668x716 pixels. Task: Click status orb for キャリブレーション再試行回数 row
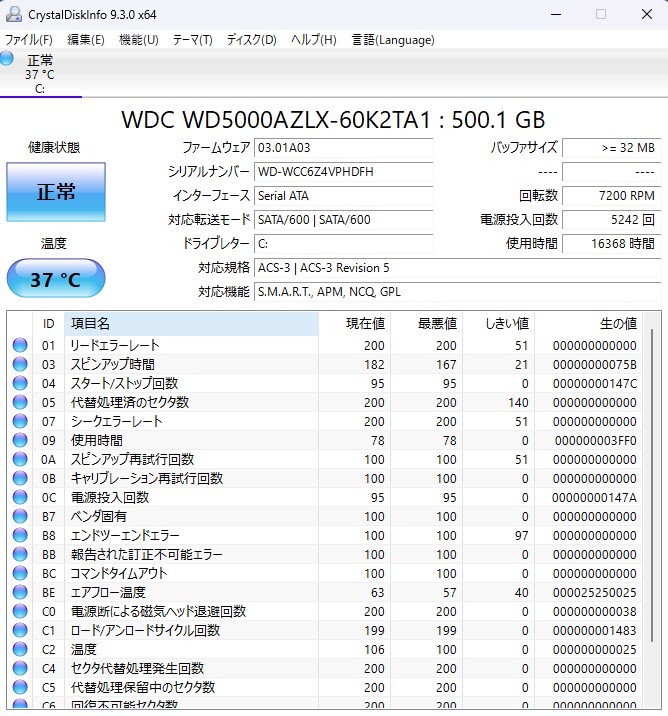pyautogui.click(x=20, y=478)
